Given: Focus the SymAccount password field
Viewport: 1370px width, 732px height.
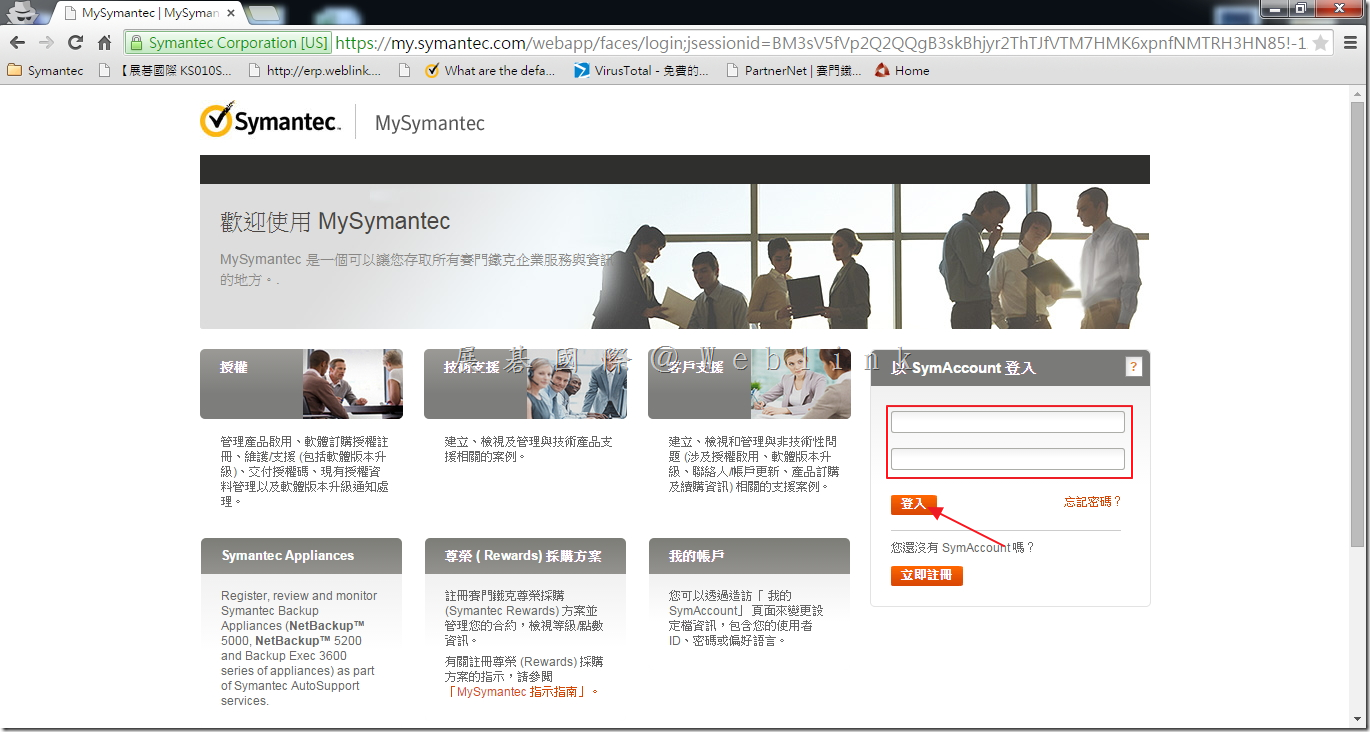Looking at the screenshot, I should click(x=1007, y=460).
